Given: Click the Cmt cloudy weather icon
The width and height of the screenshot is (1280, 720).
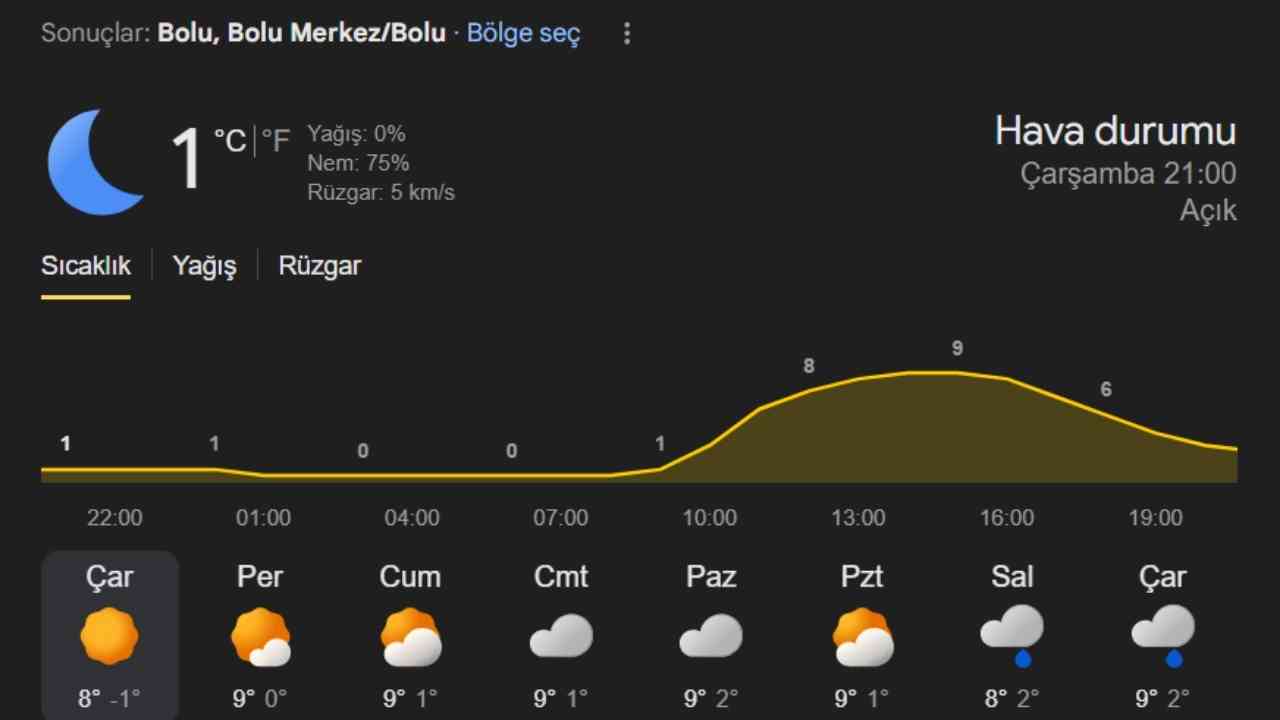Looking at the screenshot, I should click(561, 636).
